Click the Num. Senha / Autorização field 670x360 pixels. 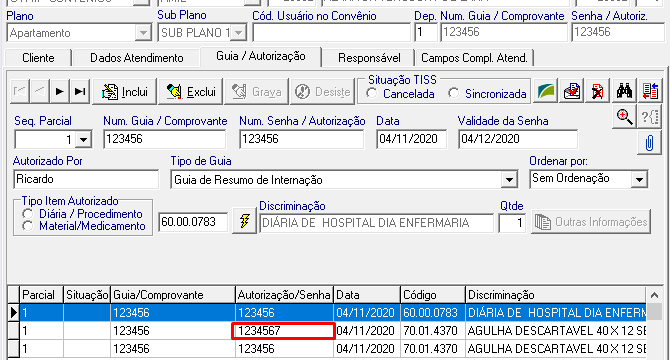pos(301,139)
